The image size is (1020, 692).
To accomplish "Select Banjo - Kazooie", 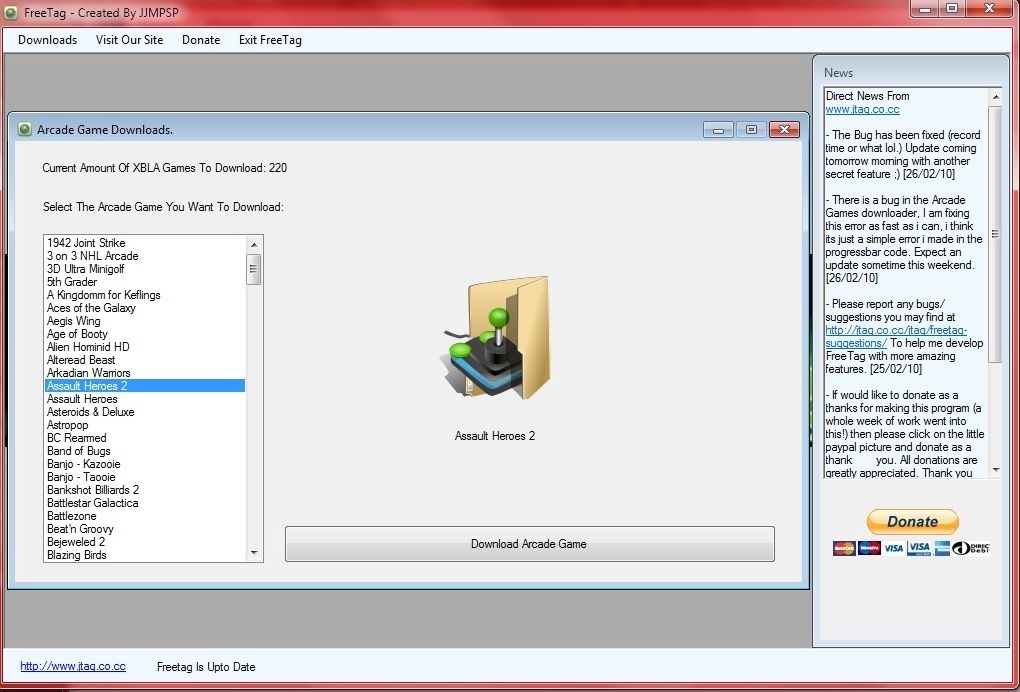I will pos(145,464).
